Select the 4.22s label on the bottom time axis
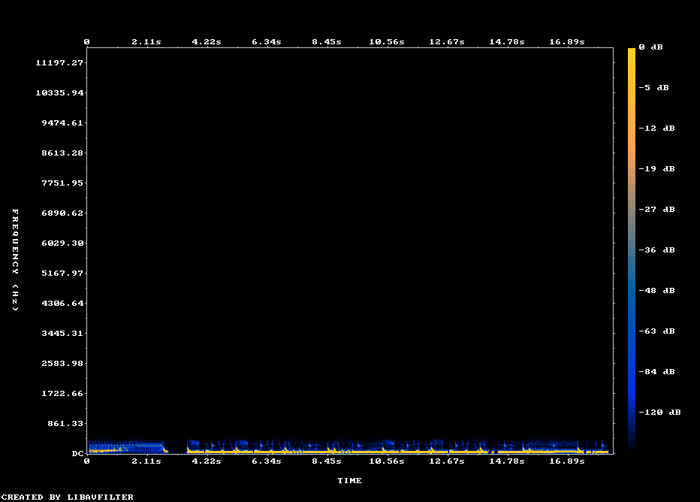Viewport: 700px width, 502px height. 206,461
